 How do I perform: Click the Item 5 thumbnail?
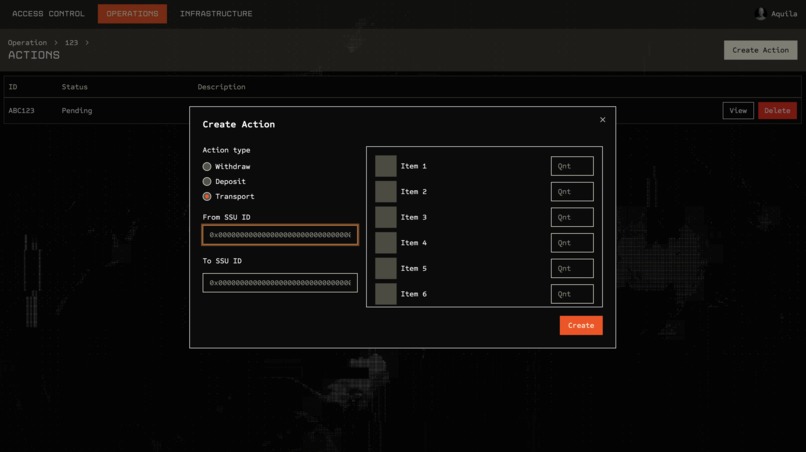[x=386, y=268]
